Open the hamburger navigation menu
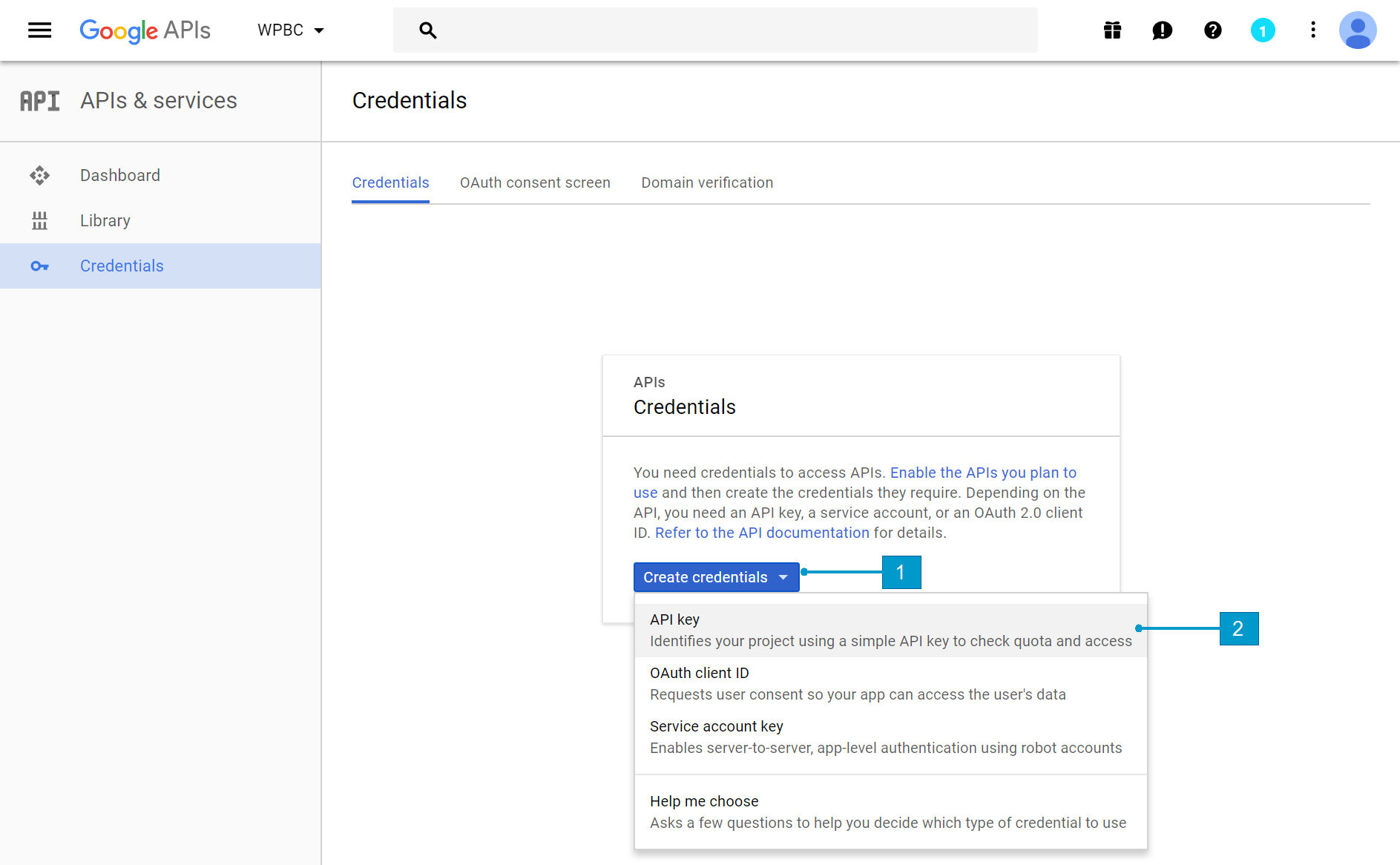The width and height of the screenshot is (1400, 865). tap(39, 30)
